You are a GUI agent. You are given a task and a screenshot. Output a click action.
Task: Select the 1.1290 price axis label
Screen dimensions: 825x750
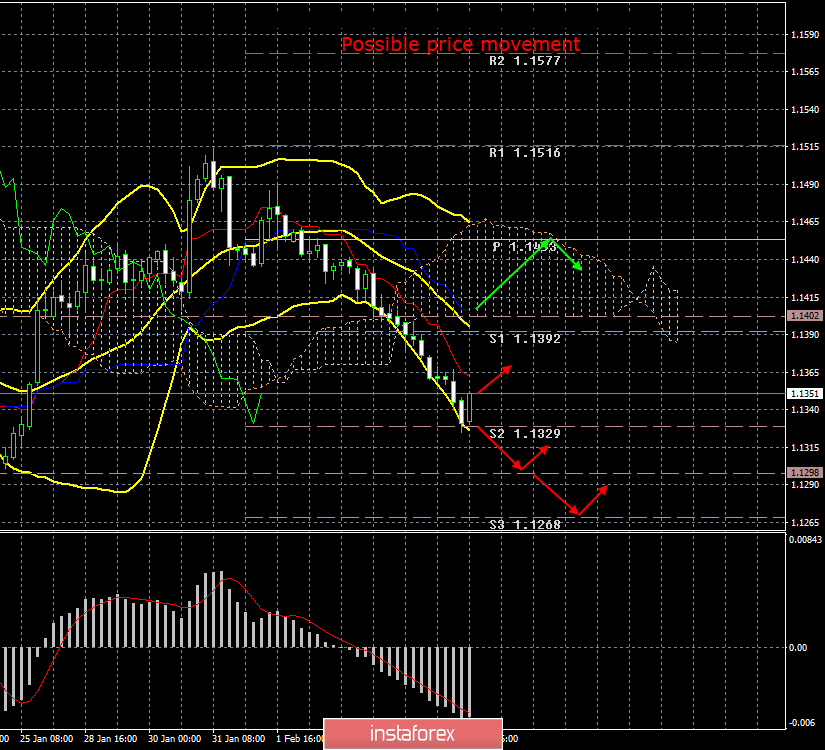805,485
